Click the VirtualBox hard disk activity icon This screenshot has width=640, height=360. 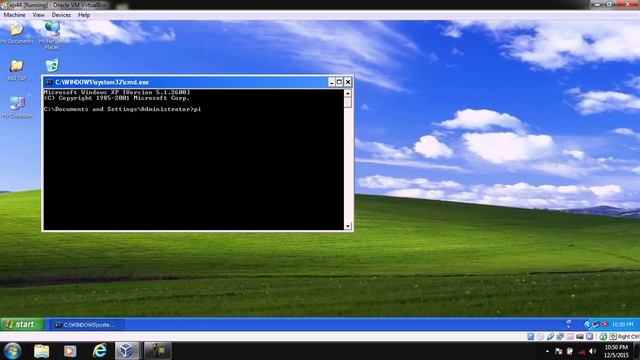coord(531,336)
